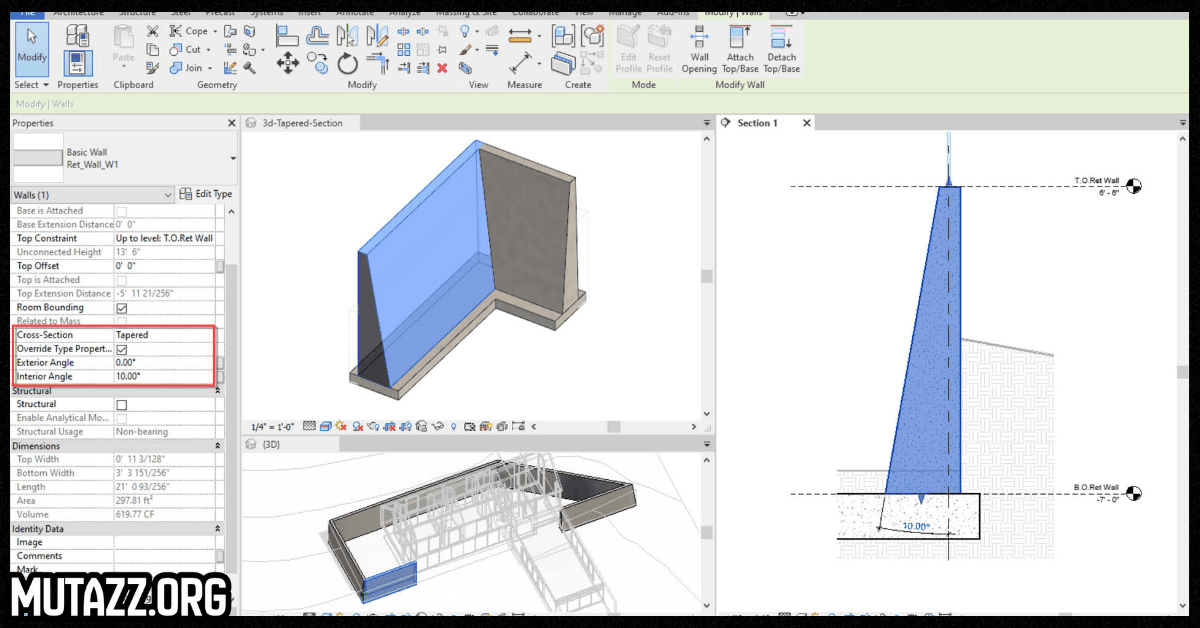Toggle Override Type Properties checkbox
1200x628 pixels.
tap(122, 350)
